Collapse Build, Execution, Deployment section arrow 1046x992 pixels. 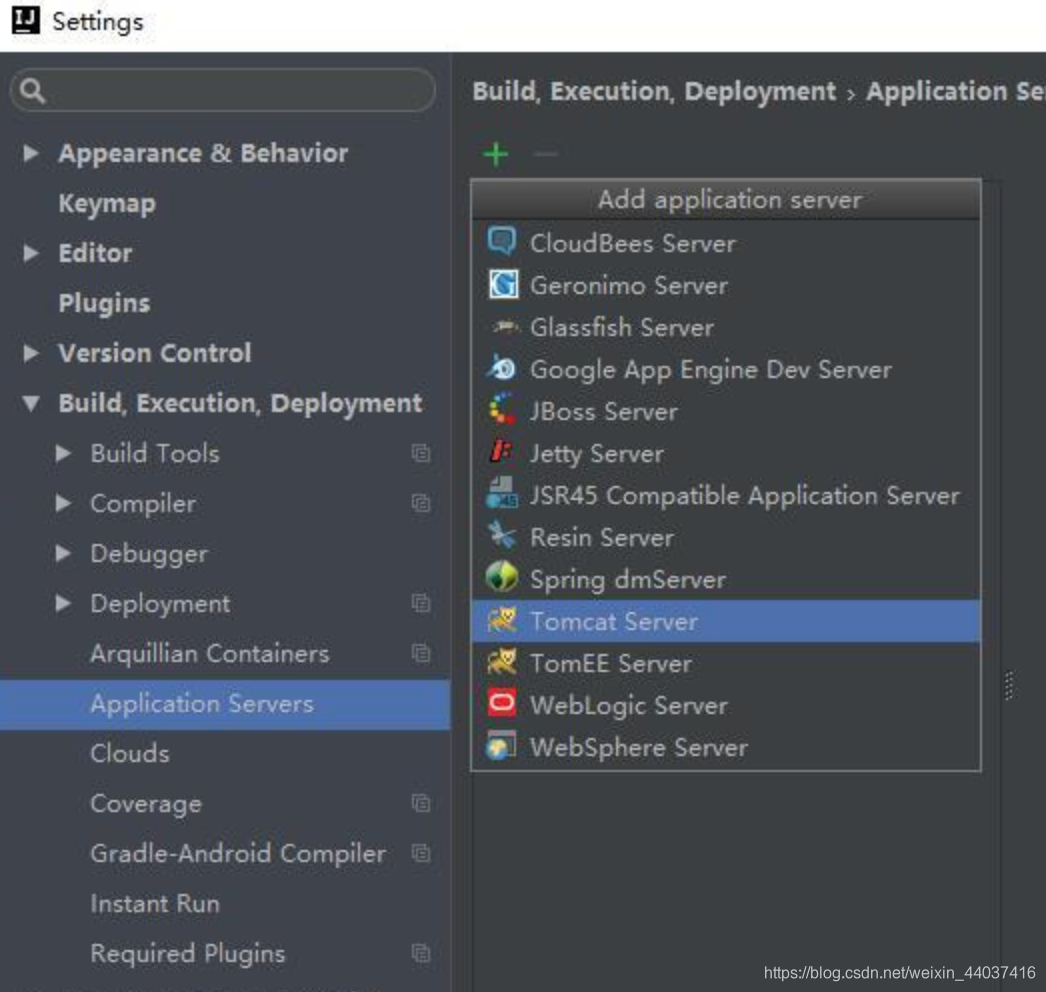pos(31,404)
